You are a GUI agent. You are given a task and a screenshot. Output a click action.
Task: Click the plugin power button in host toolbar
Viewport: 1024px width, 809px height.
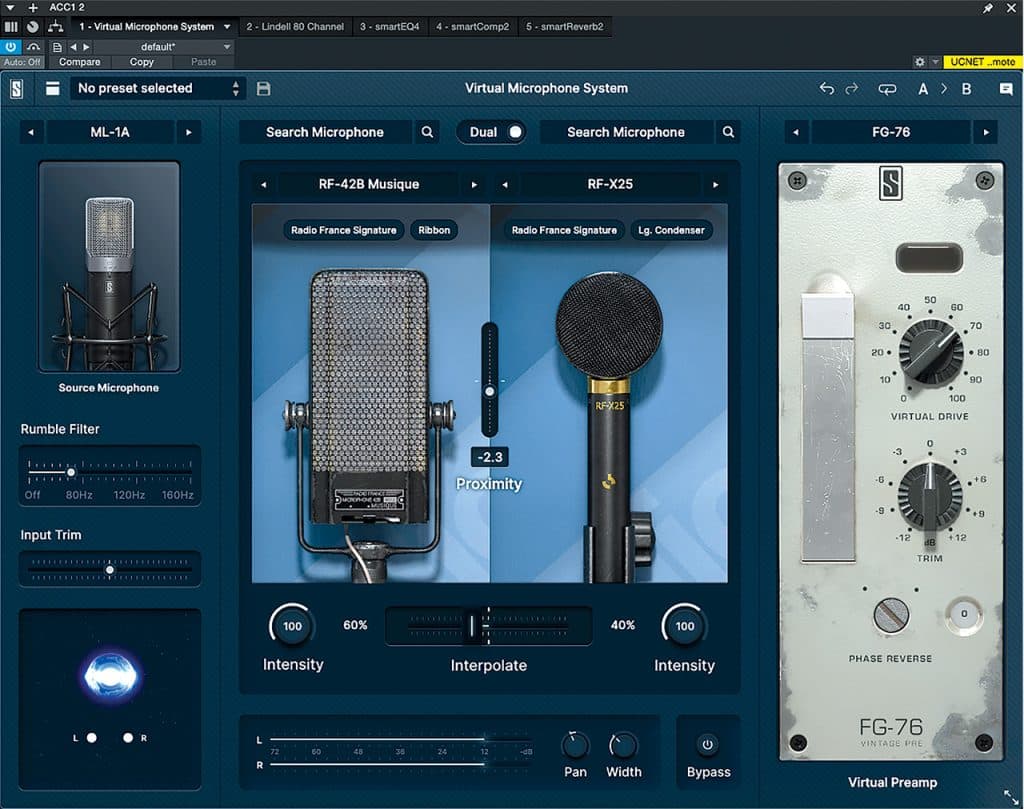(11, 47)
